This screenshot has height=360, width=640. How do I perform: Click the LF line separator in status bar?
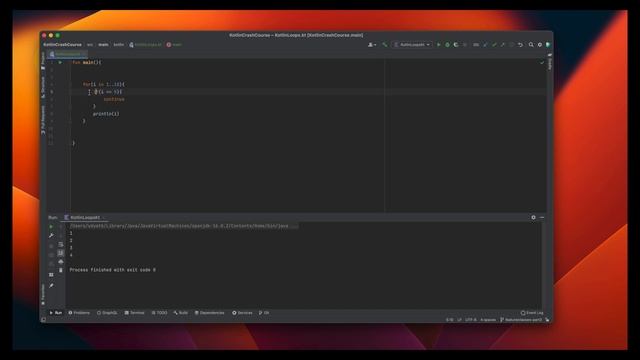tap(459, 320)
